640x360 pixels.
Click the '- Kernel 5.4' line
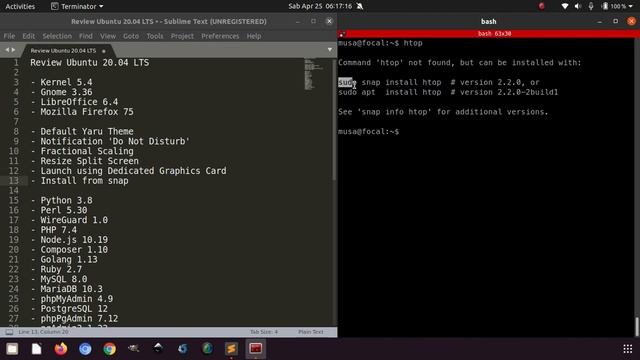[61, 82]
